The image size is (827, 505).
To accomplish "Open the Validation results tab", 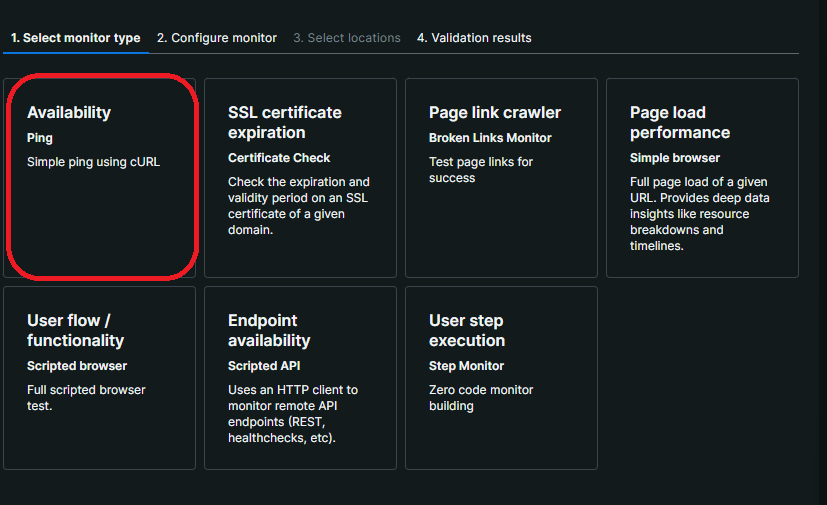I will [x=474, y=38].
